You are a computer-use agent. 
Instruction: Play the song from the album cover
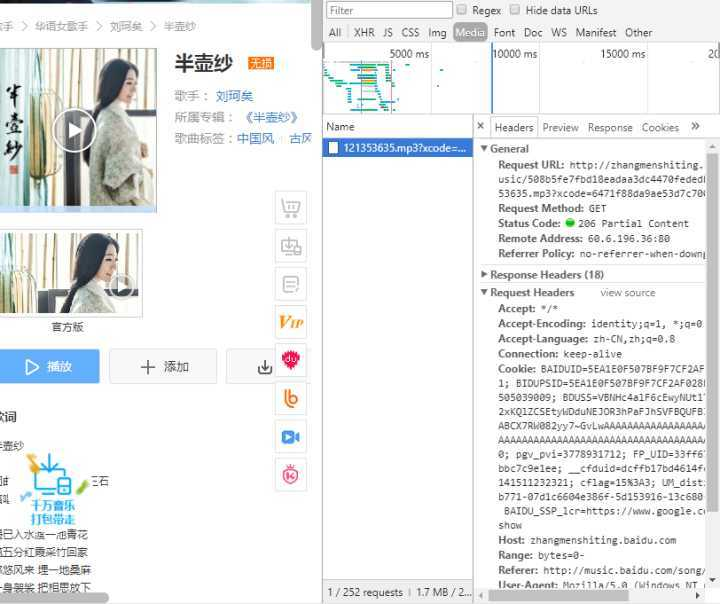point(74,130)
